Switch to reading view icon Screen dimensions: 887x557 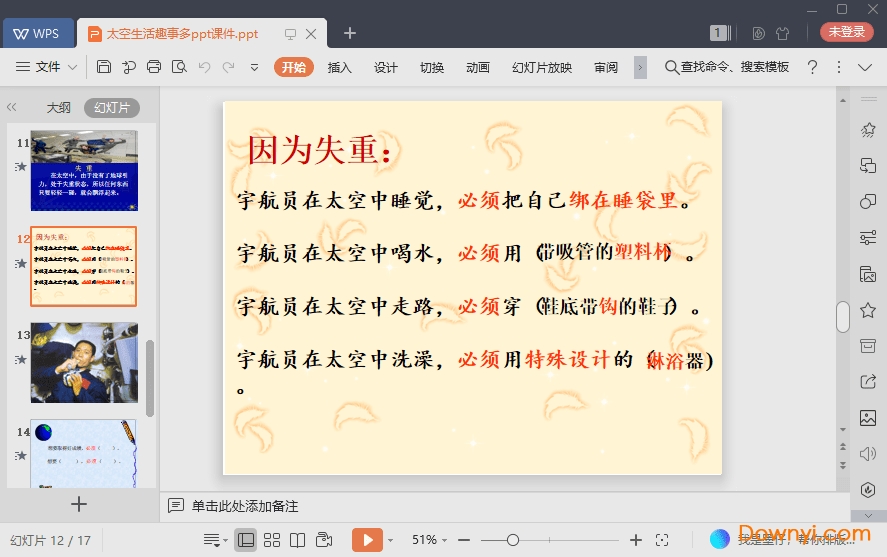[297, 540]
